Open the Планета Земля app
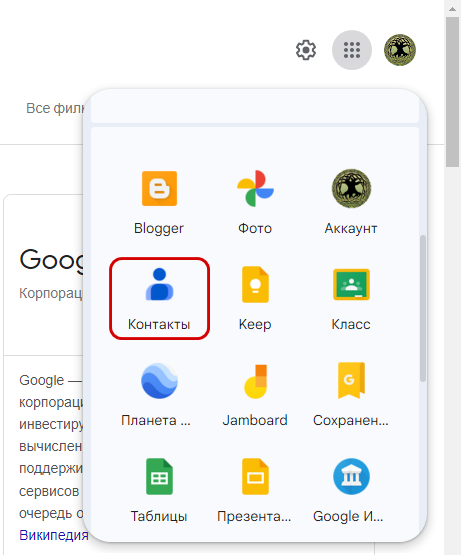This screenshot has width=461, height=555. coord(159,394)
